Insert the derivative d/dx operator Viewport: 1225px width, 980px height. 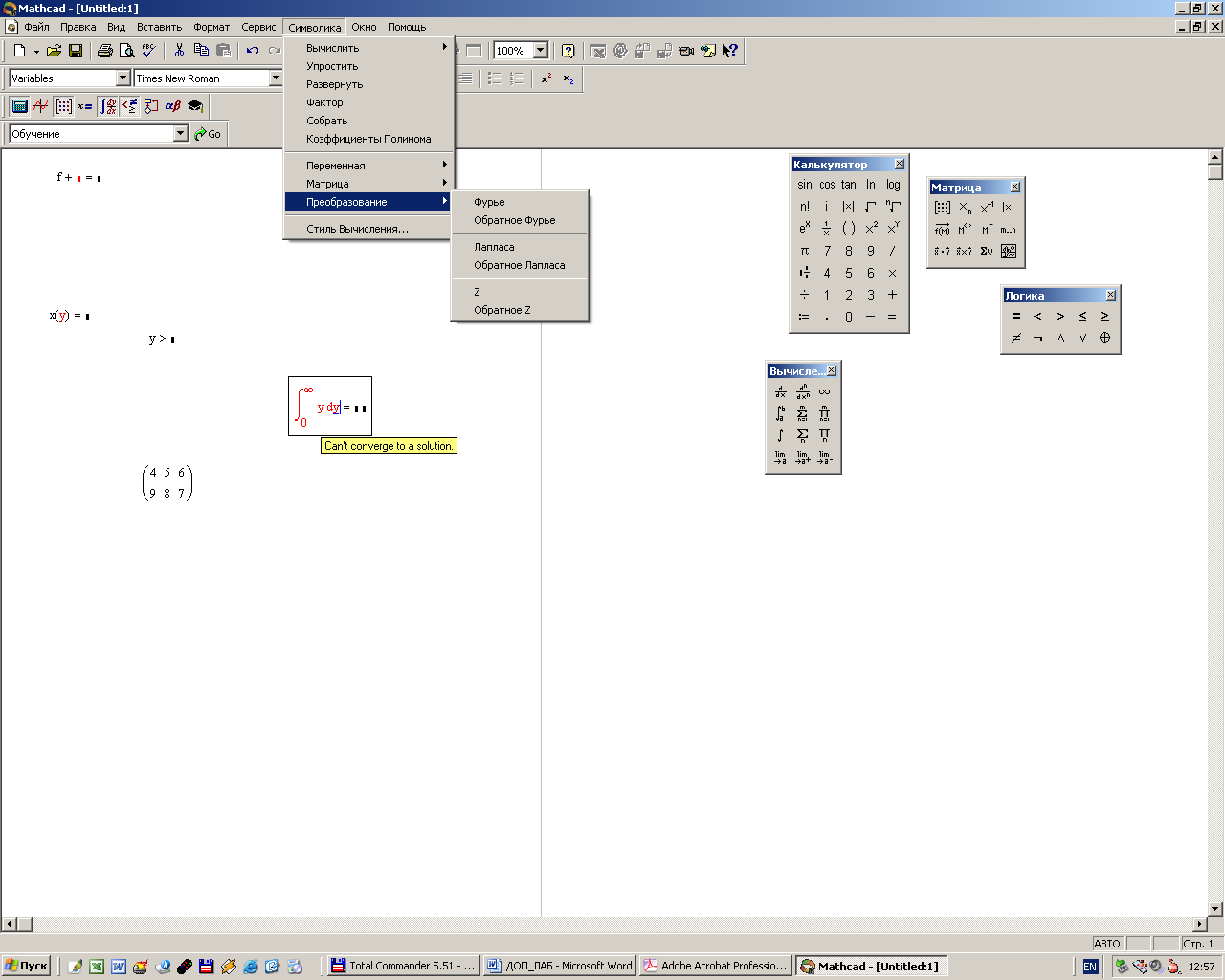780,391
